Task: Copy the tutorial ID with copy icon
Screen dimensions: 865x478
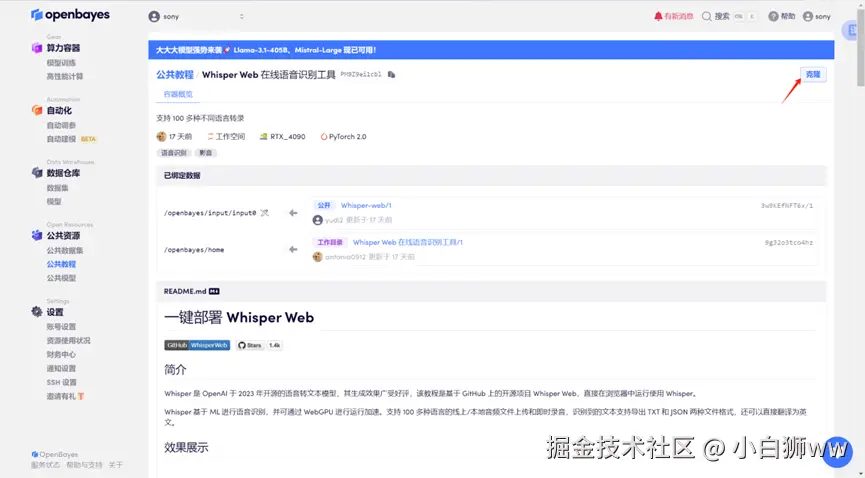Action: pyautogui.click(x=391, y=75)
